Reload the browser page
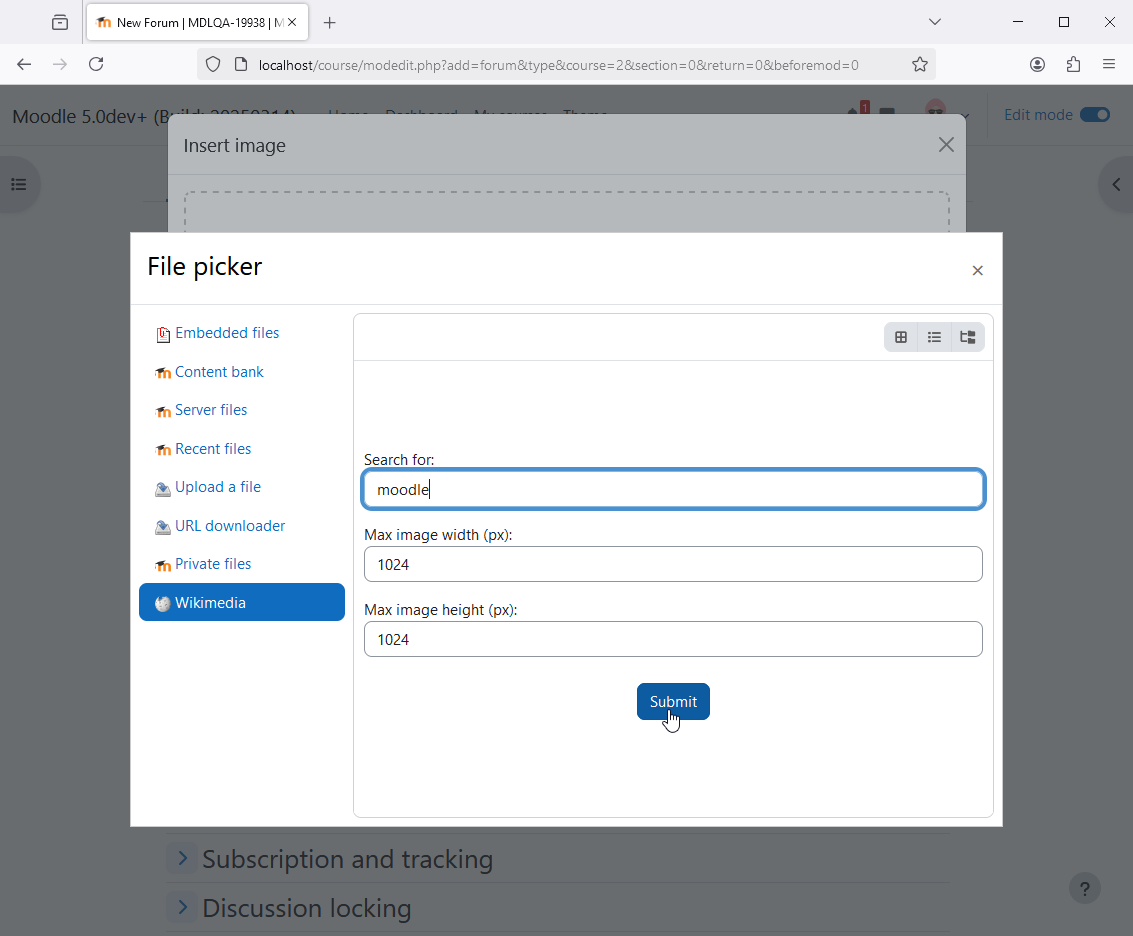1133x936 pixels. (96, 64)
